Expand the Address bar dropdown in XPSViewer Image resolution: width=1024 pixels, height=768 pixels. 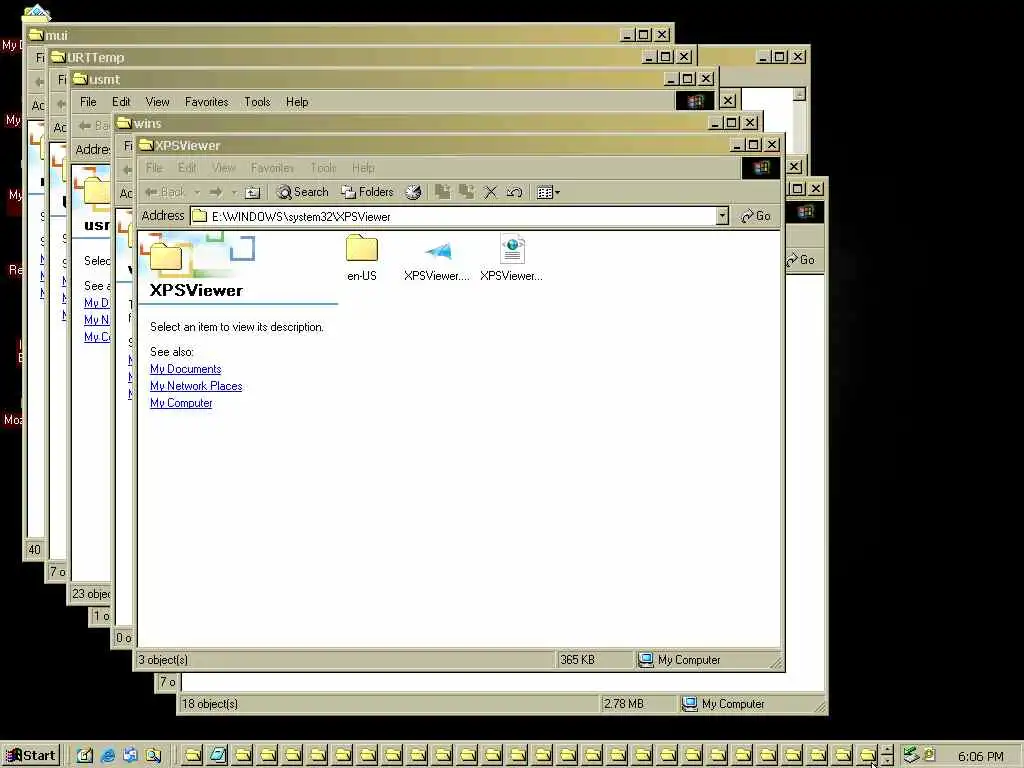(x=722, y=216)
